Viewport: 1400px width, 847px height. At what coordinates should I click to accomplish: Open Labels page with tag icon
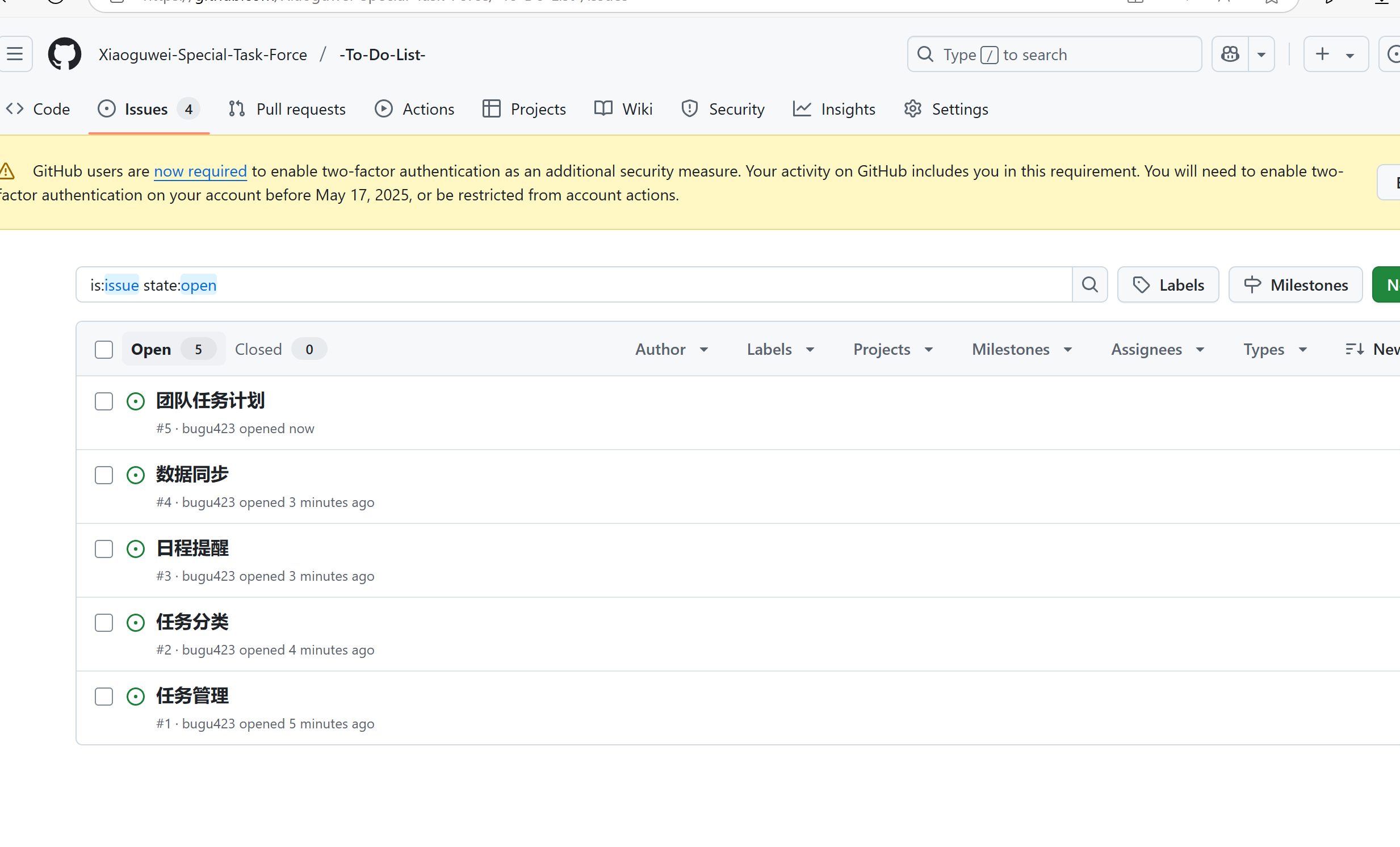[x=1168, y=284]
